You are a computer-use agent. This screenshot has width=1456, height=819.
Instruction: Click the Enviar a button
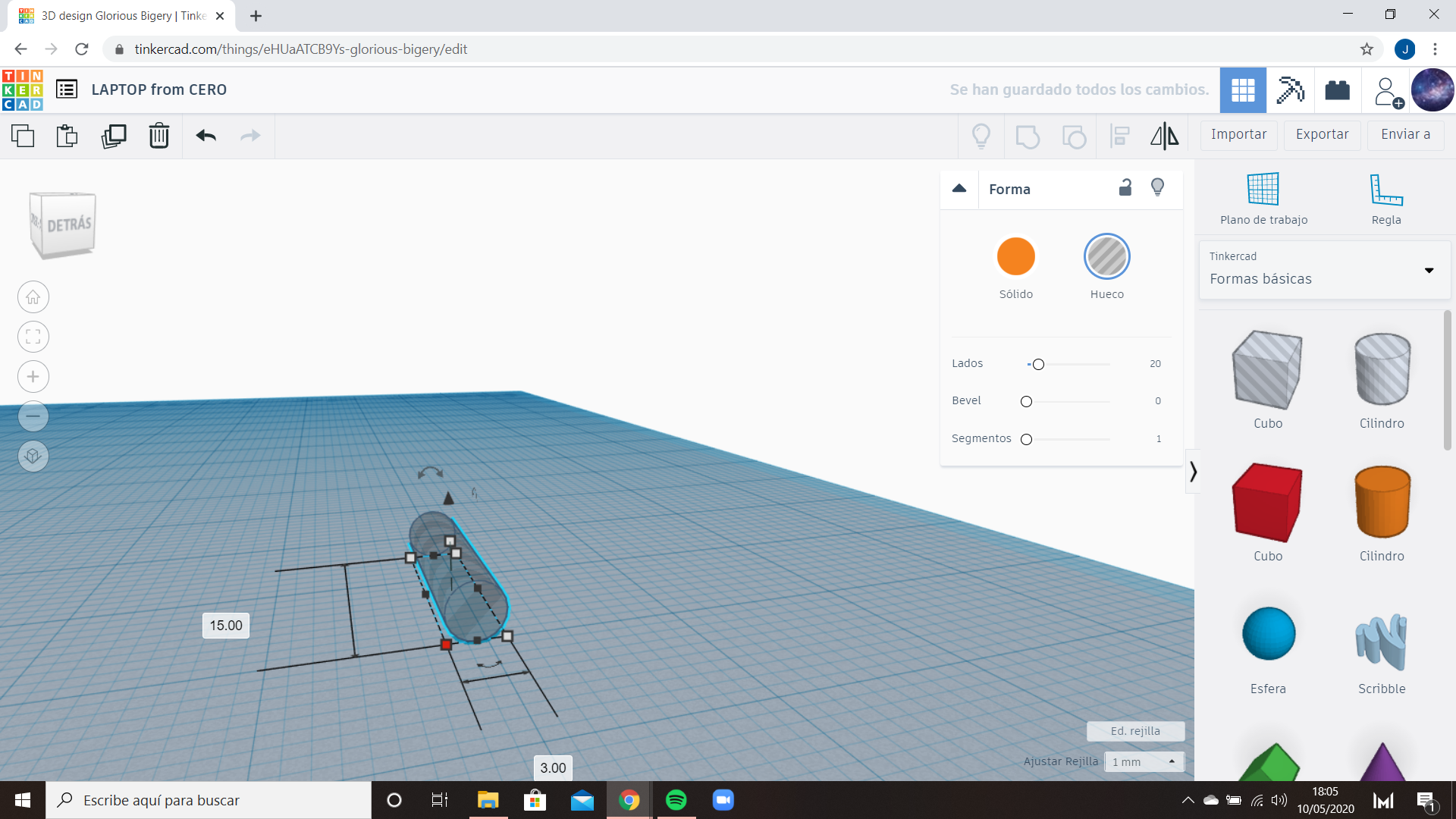pos(1405,135)
